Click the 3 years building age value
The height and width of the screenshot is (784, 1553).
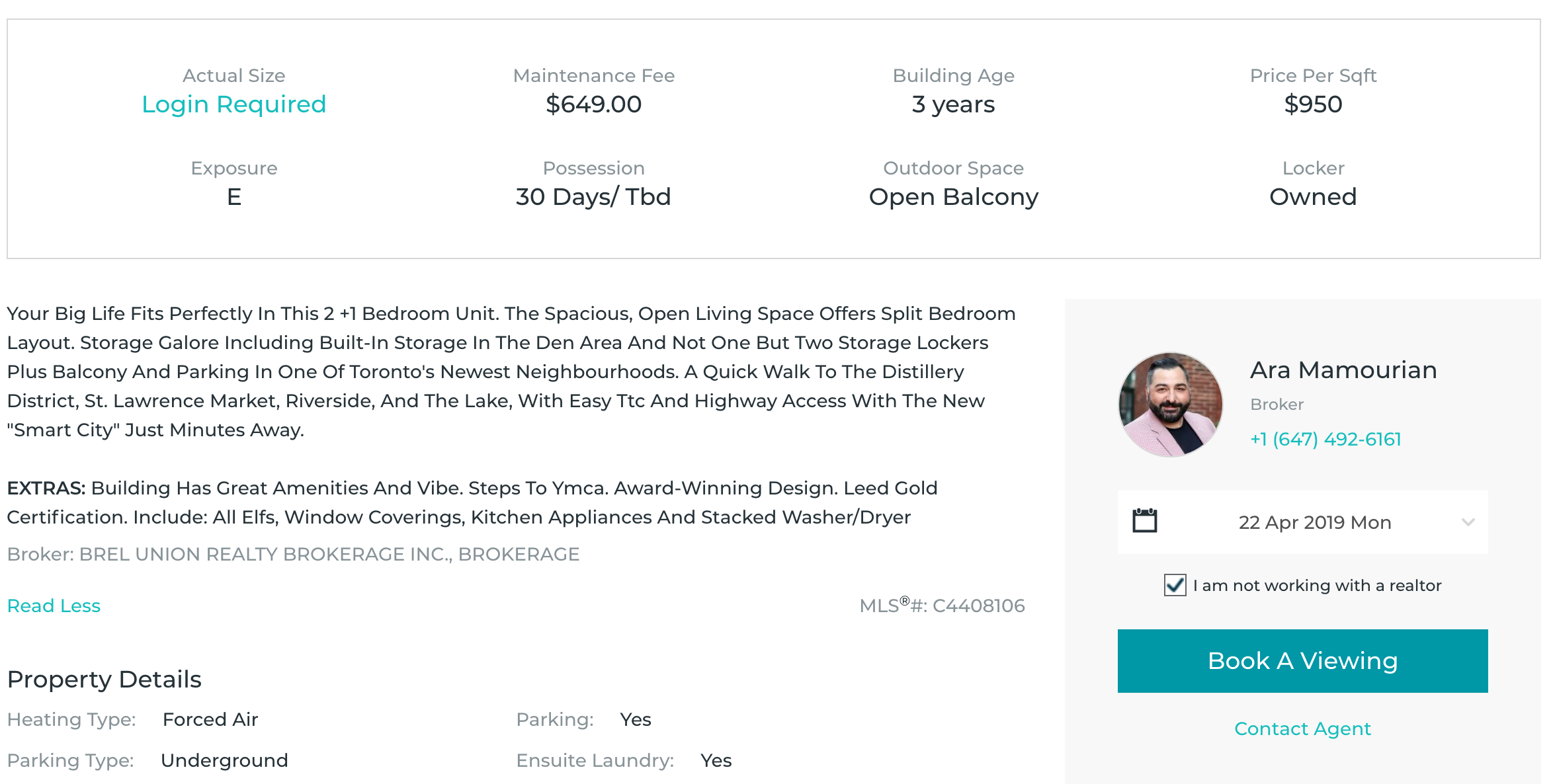tap(953, 104)
